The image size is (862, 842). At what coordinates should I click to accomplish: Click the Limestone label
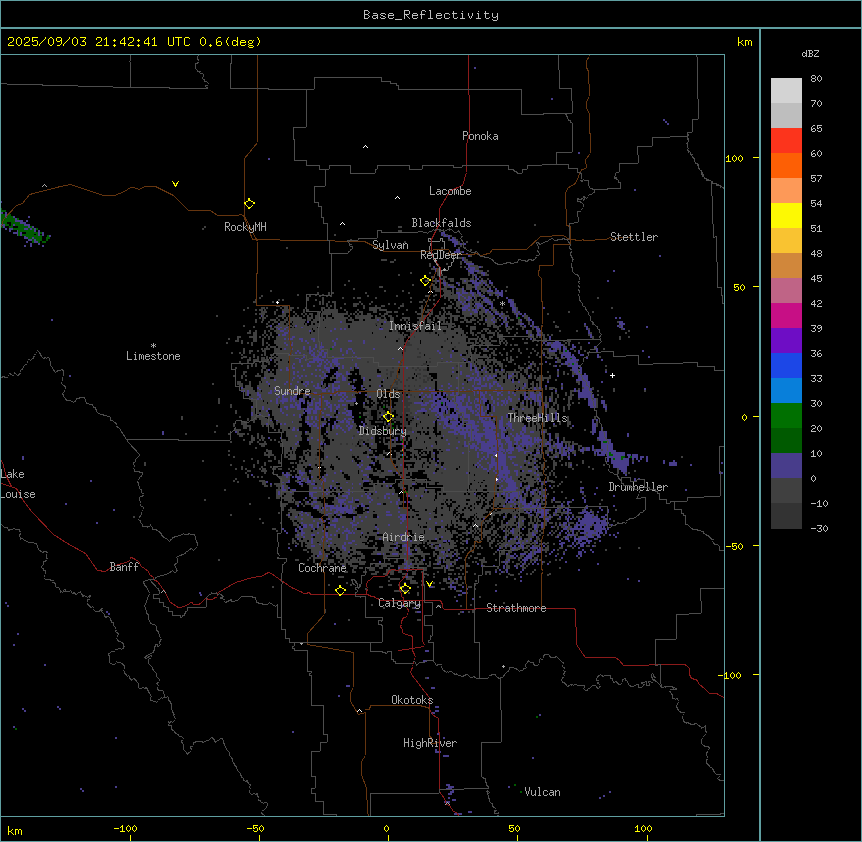pos(153,356)
